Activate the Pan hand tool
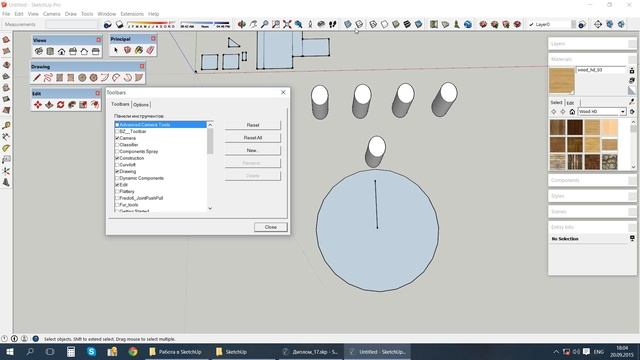This screenshot has height=360, width=640. [x=253, y=24]
